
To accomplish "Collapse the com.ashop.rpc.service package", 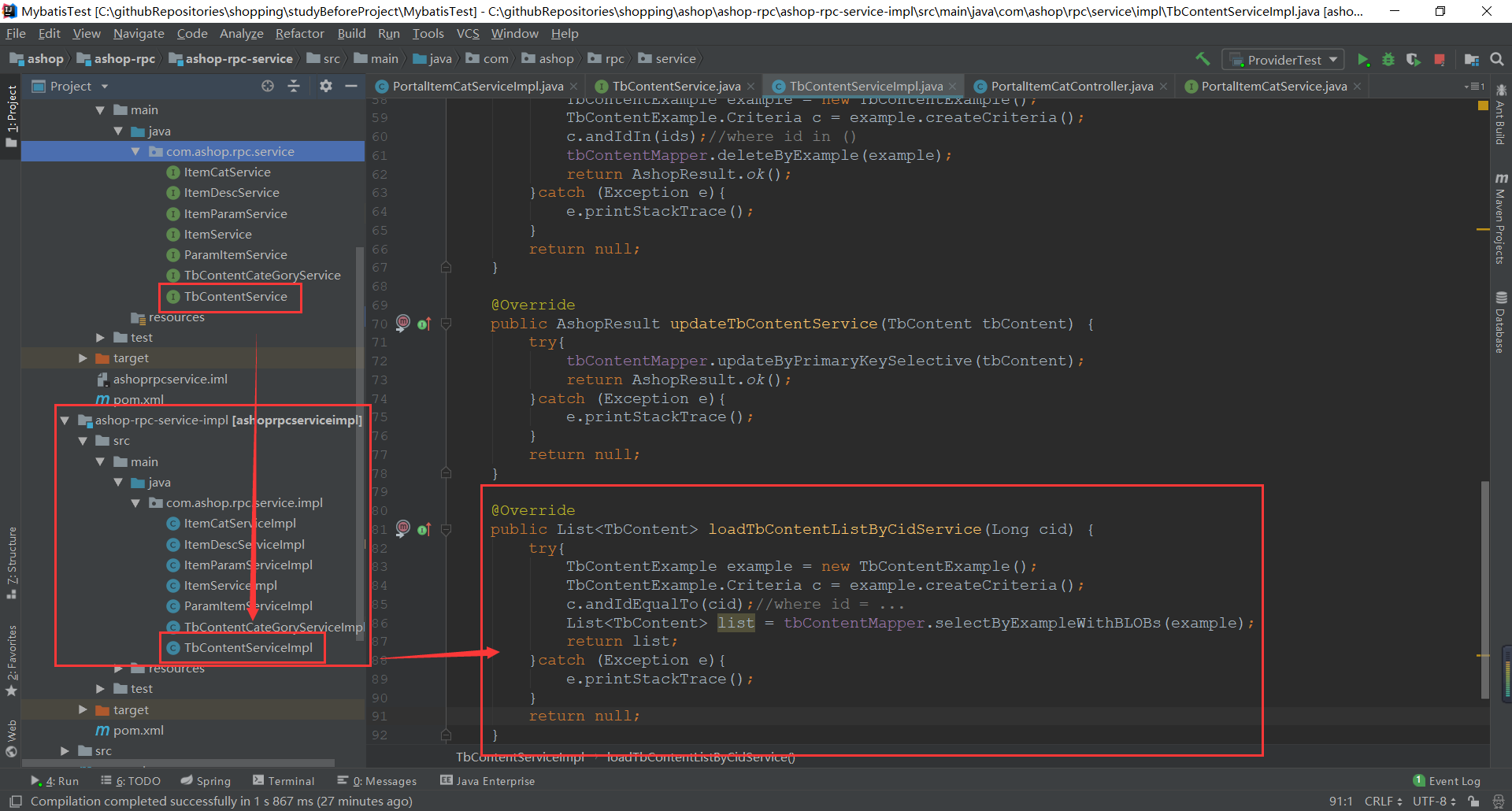I will click(135, 151).
